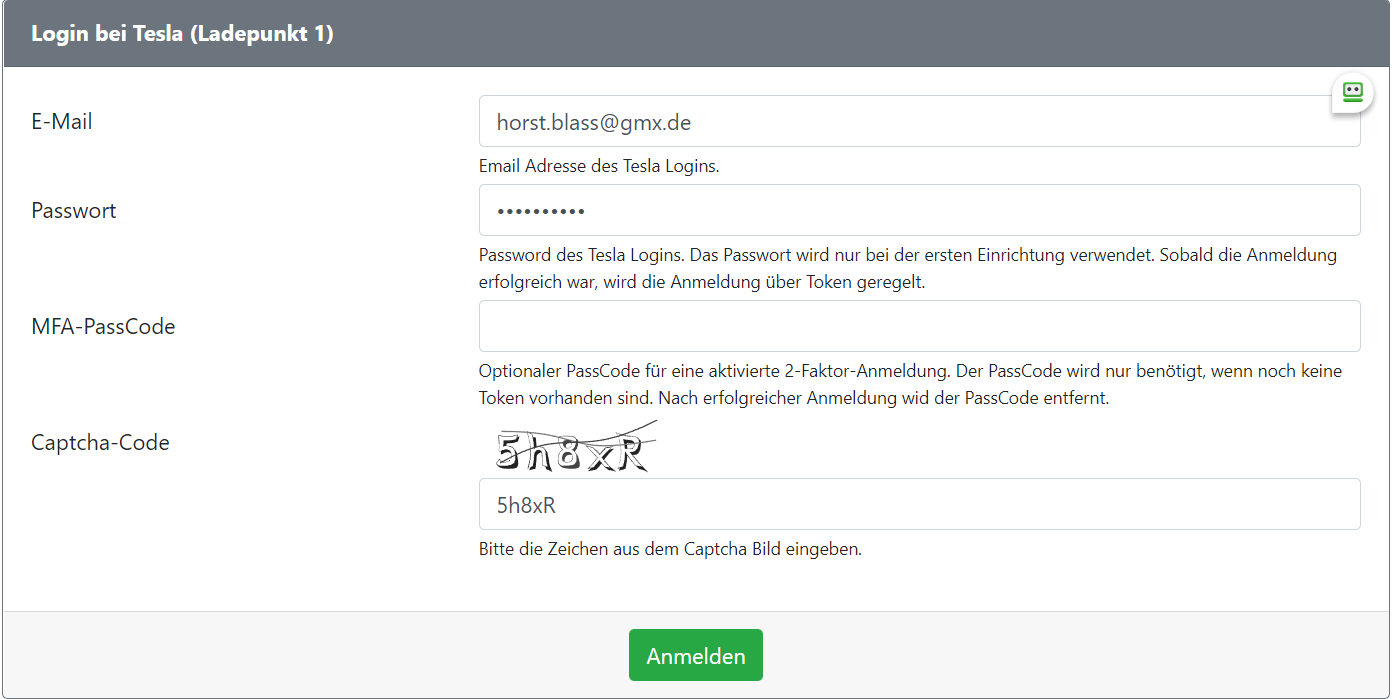Viewport: 1400px width, 699px height.
Task: Click the E-Mail label
Action: coord(62,122)
